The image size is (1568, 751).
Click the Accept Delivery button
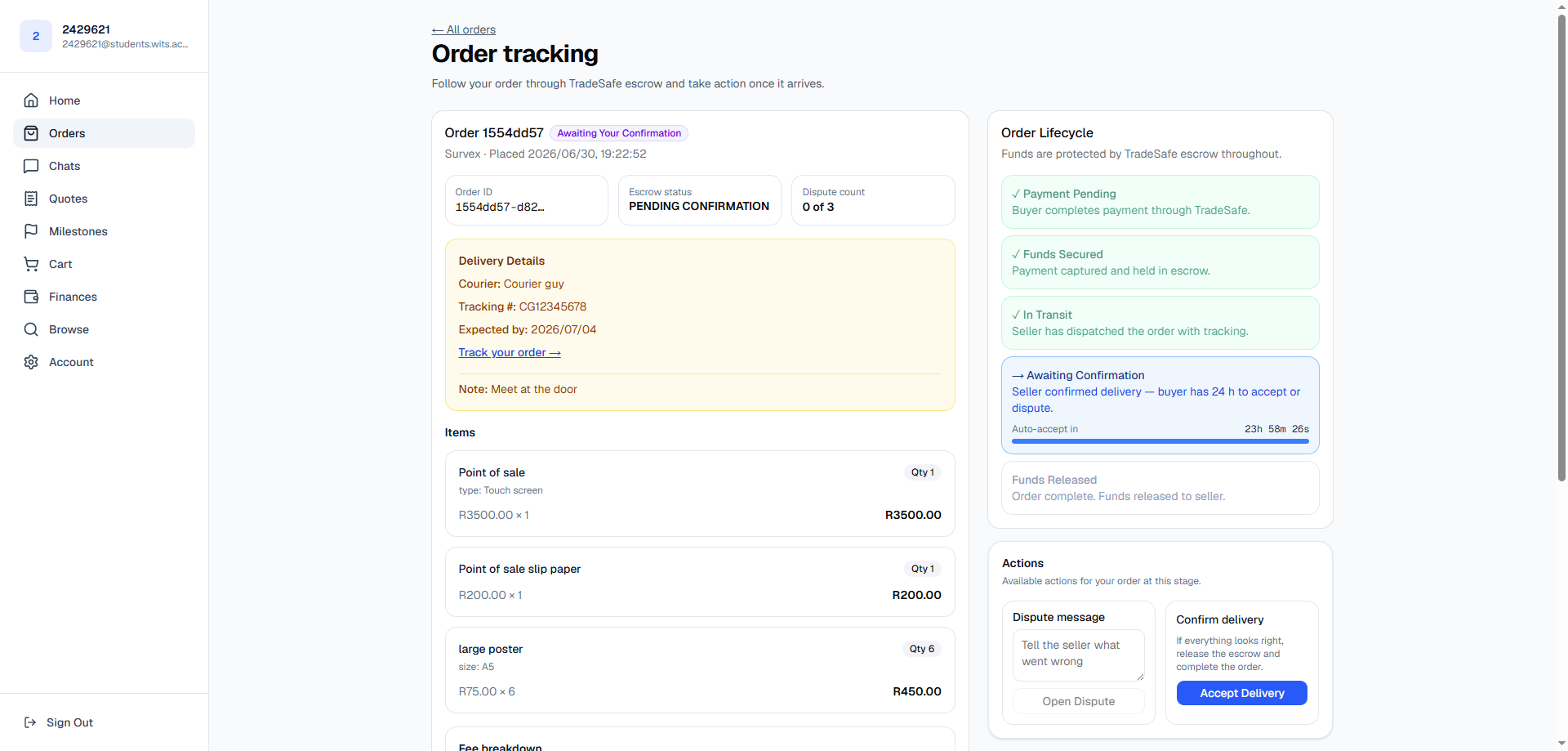click(1241, 693)
